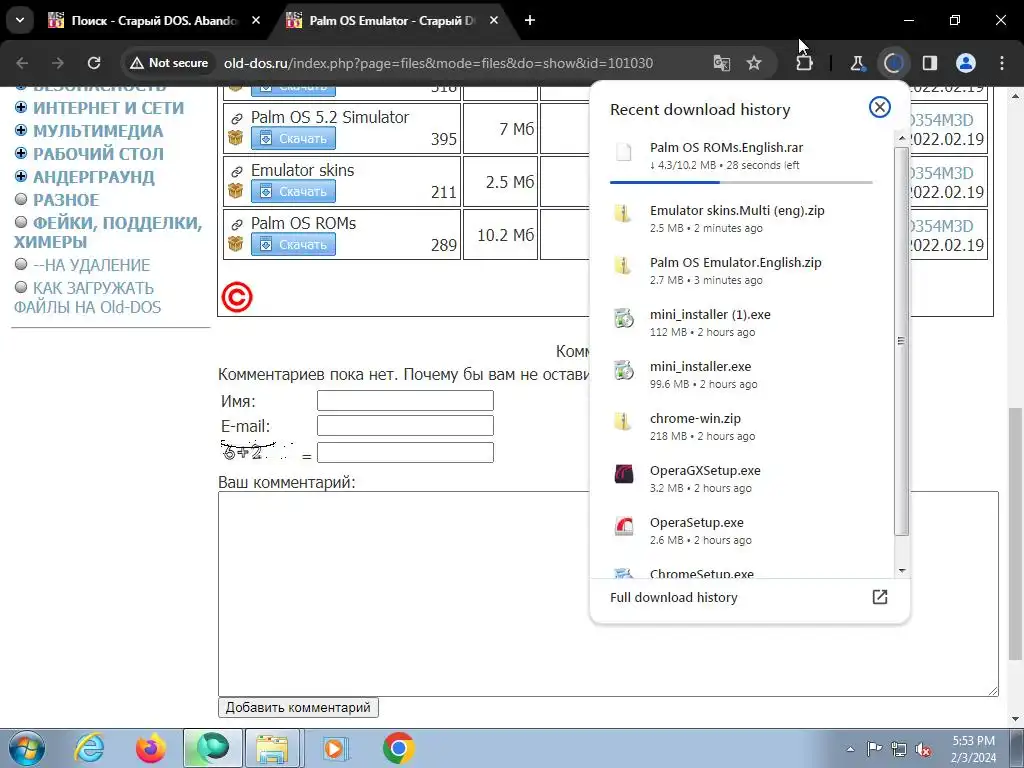Click the page vertical scrollbar thumb

point(1015,534)
